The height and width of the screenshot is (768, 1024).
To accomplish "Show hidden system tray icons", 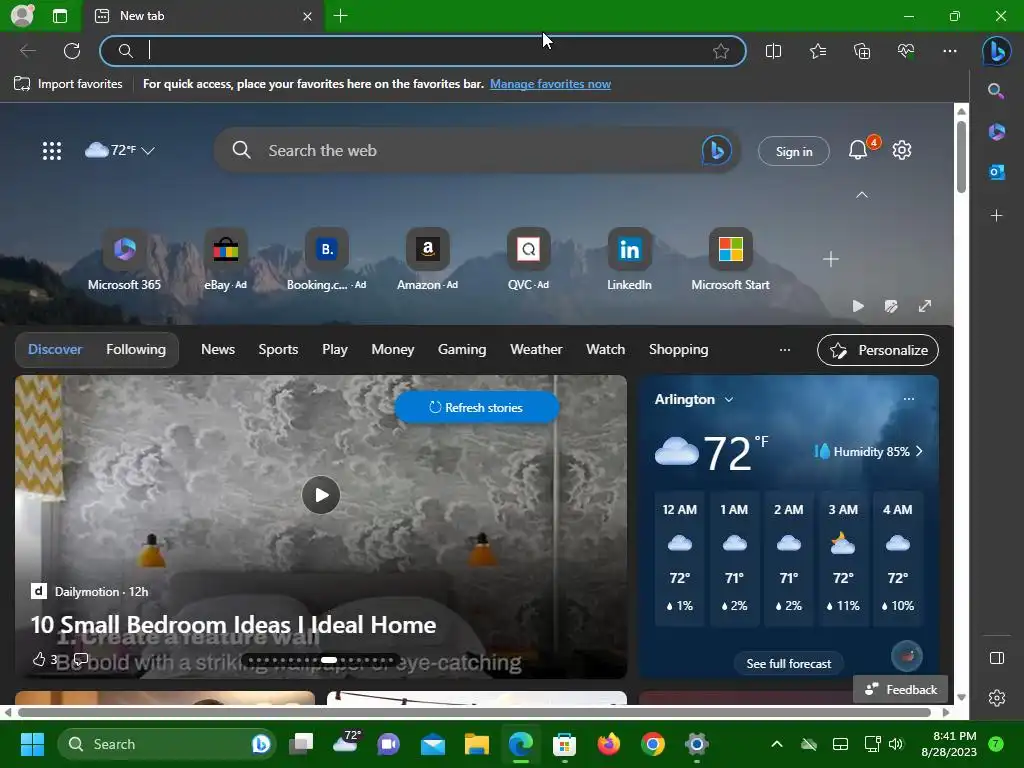I will [x=776, y=744].
